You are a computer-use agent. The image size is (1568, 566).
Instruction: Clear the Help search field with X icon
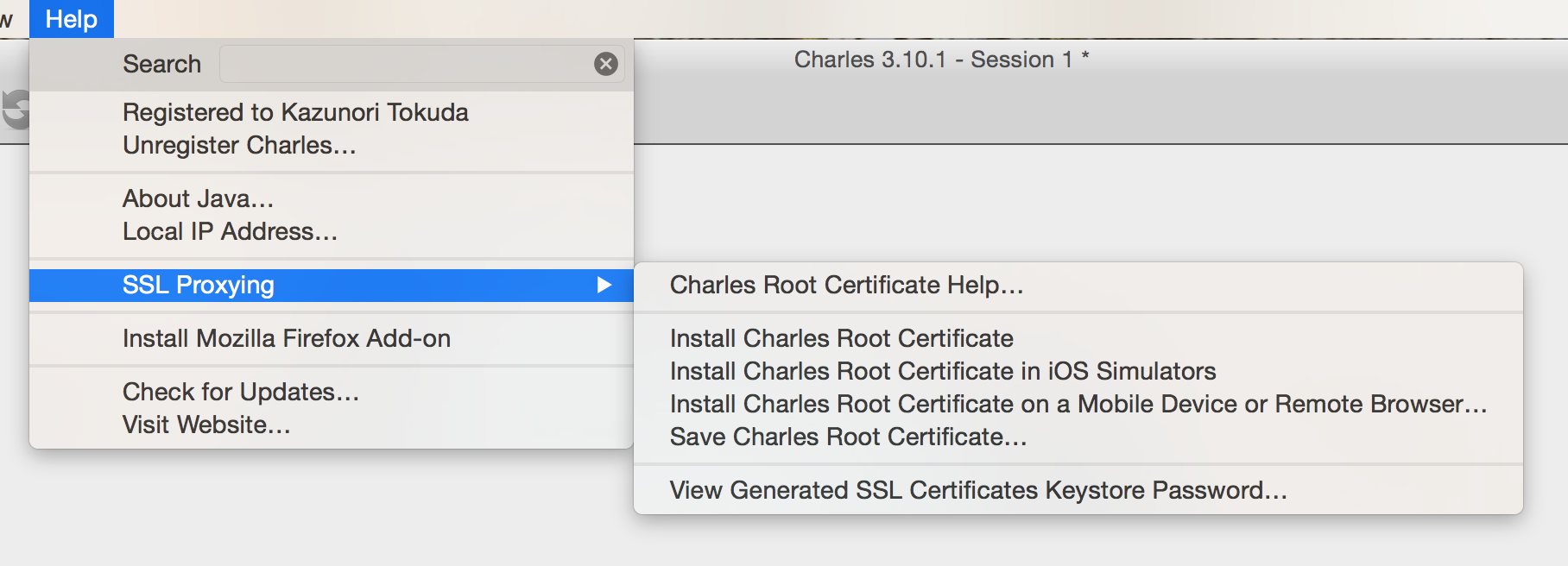(x=606, y=64)
